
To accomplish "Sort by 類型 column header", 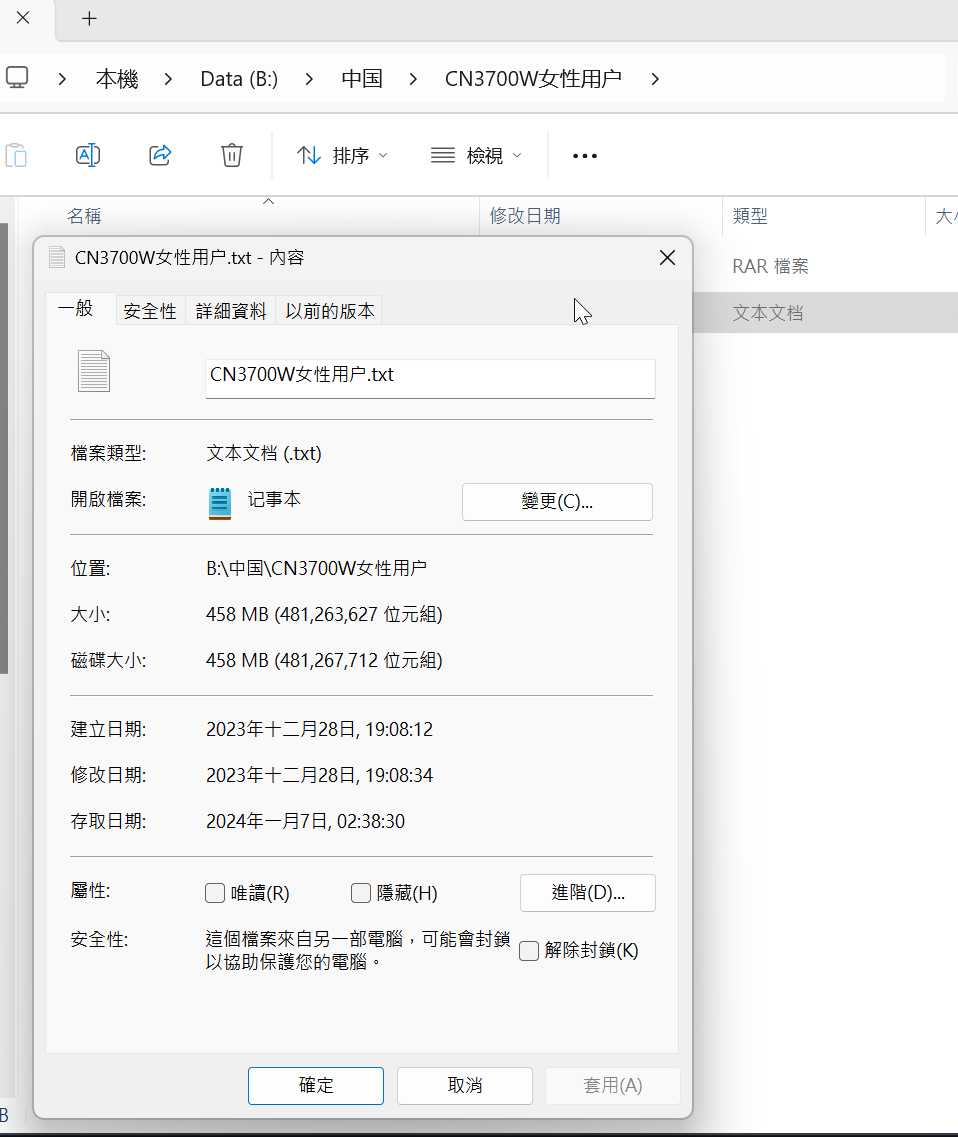I will coord(750,216).
